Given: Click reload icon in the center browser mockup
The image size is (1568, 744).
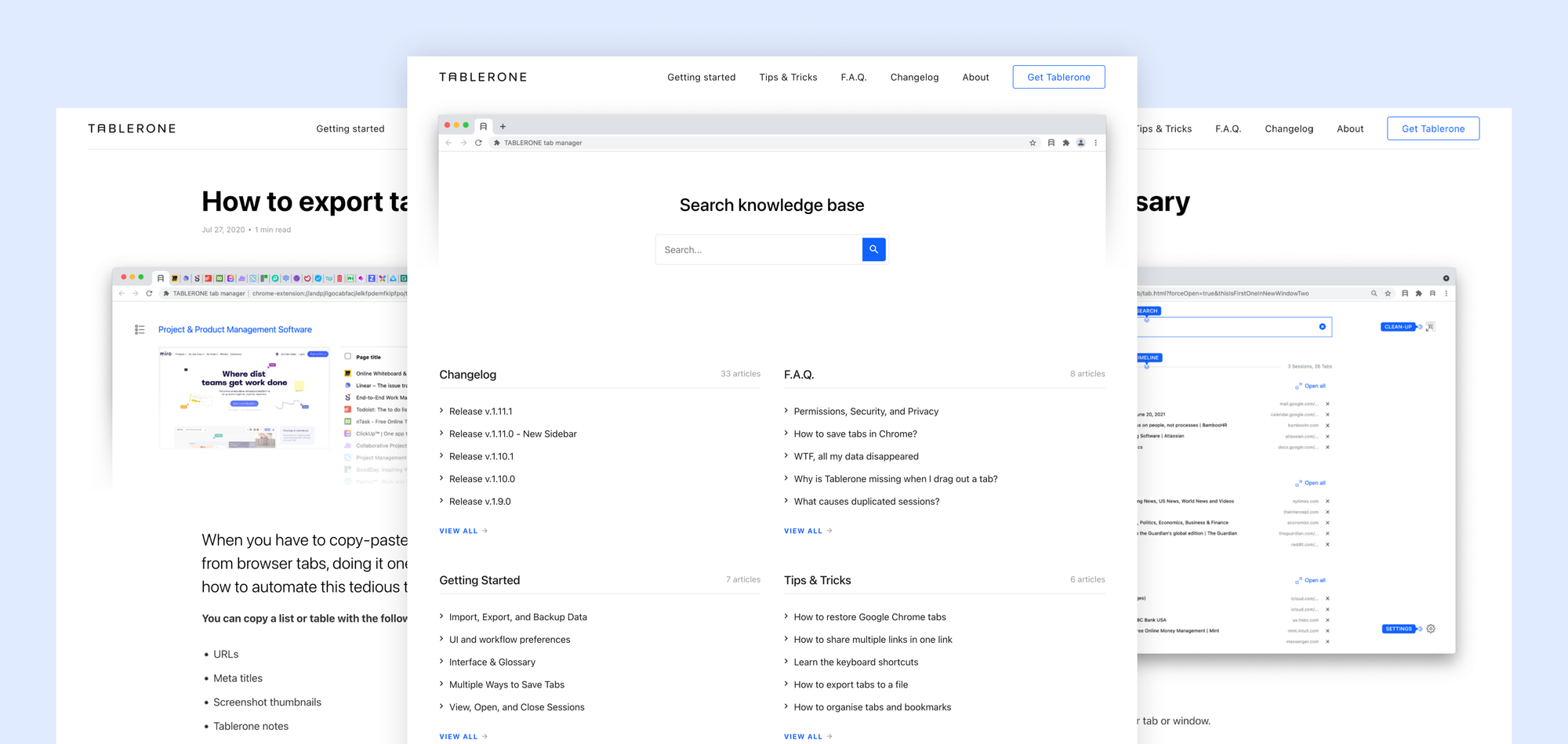Looking at the screenshot, I should point(478,143).
